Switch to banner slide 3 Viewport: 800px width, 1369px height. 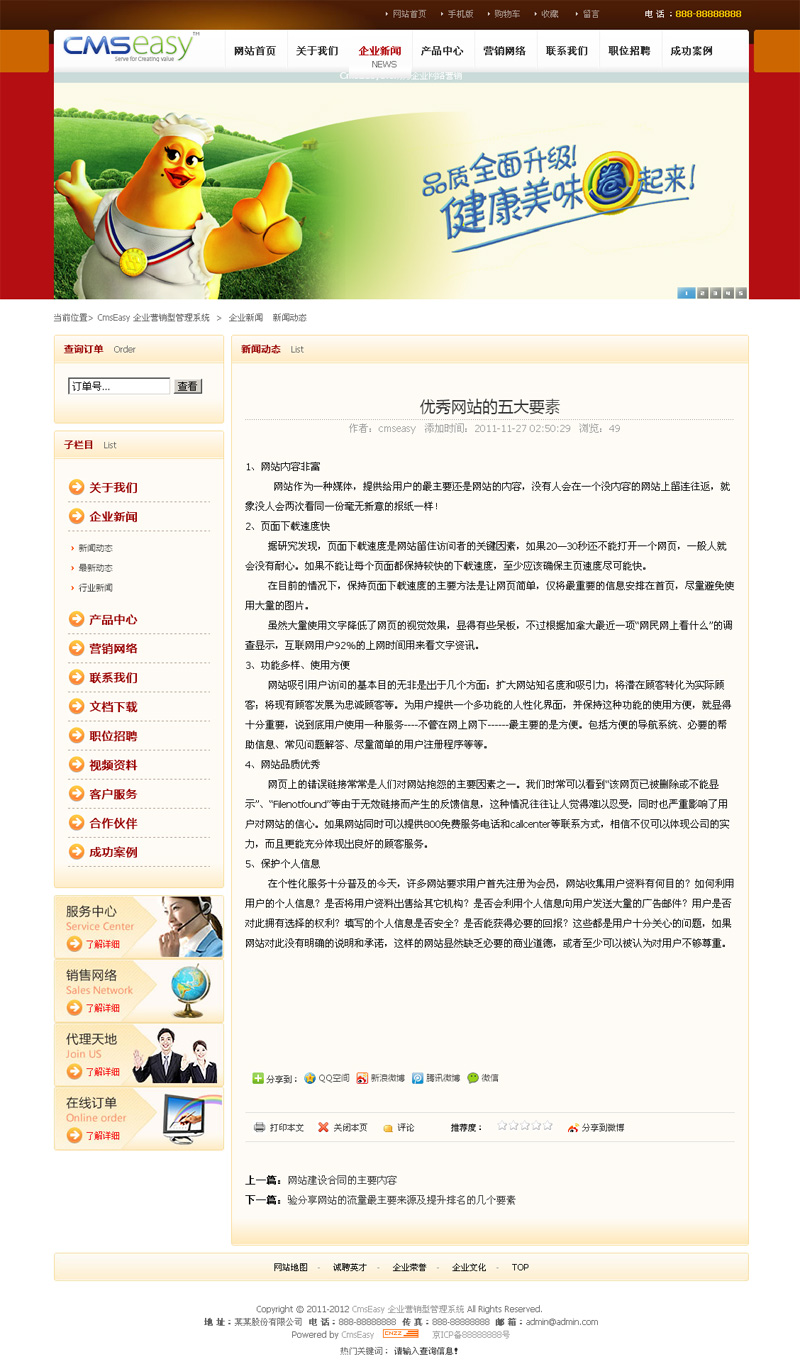coord(715,292)
